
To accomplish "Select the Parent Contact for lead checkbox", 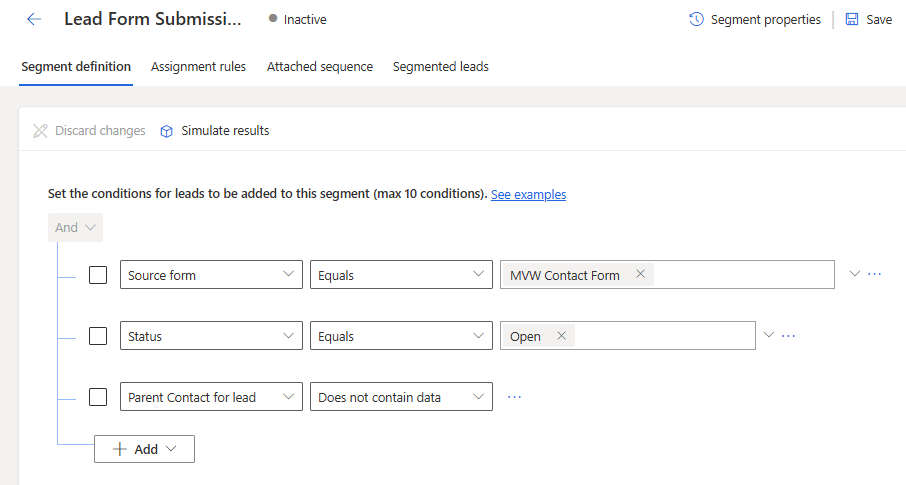I will [98, 397].
